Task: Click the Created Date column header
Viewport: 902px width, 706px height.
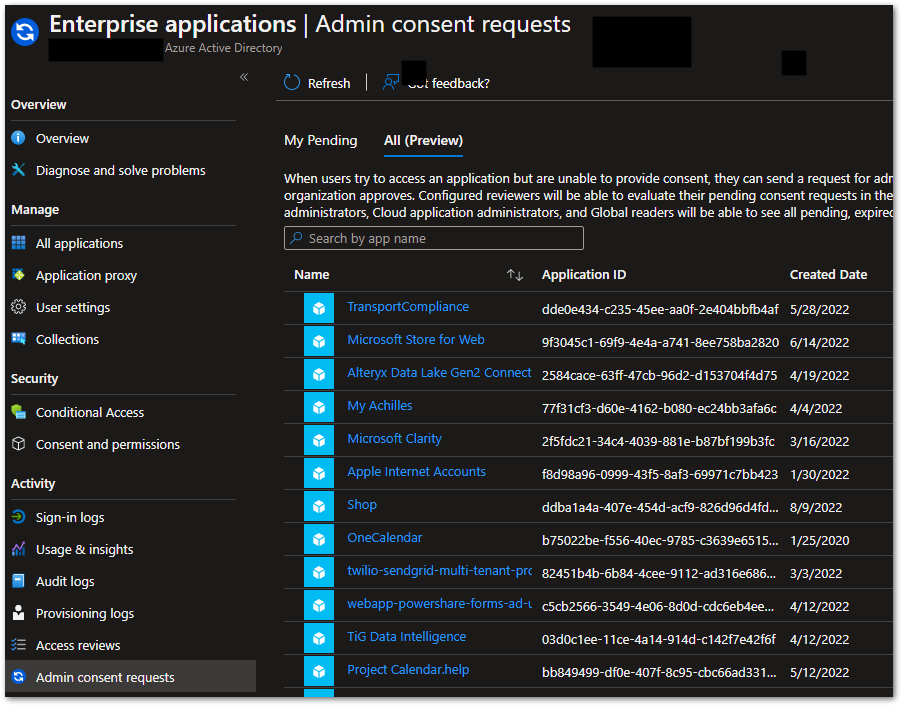Action: coord(828,275)
